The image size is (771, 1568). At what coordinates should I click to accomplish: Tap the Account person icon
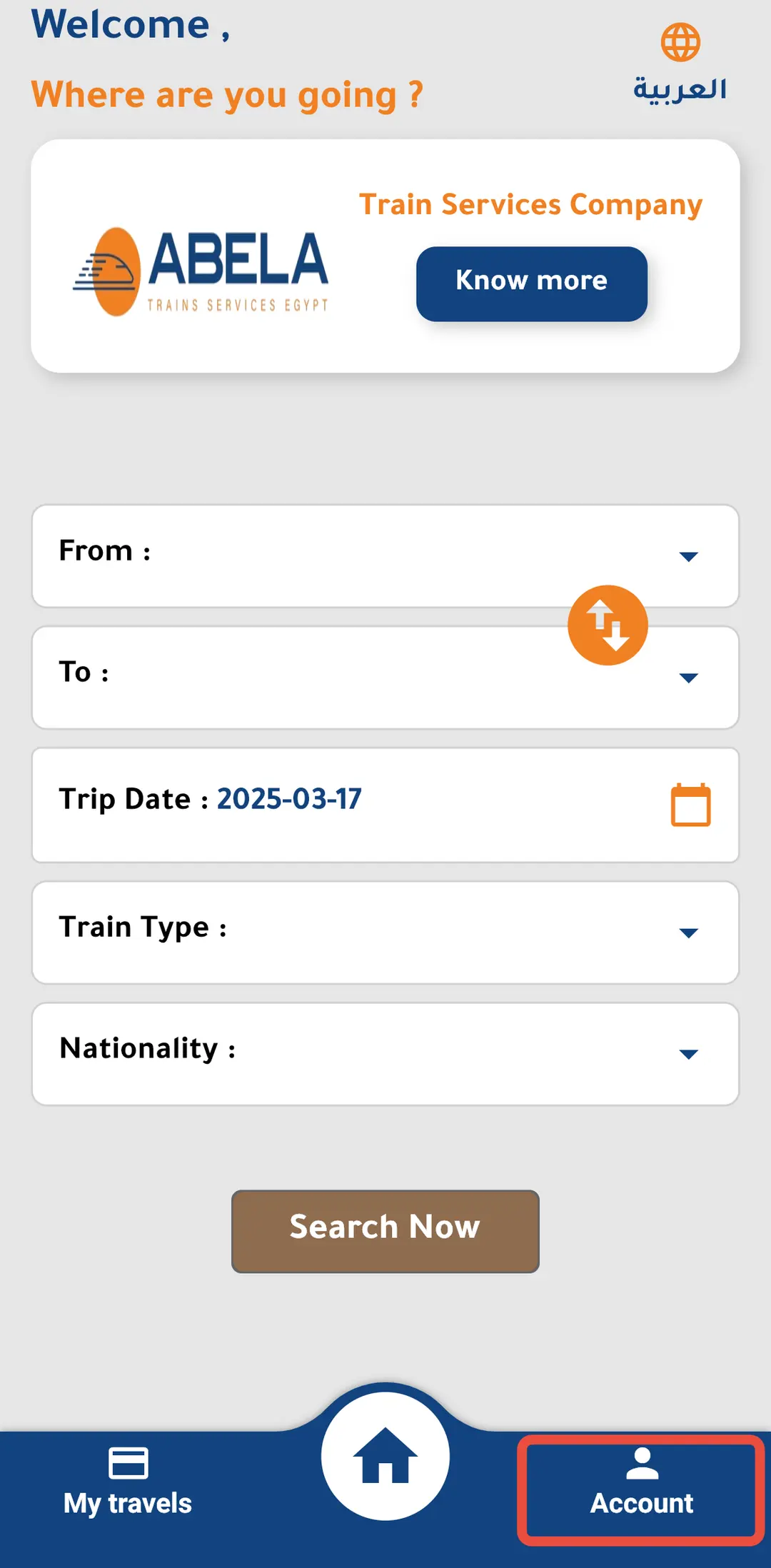[642, 1463]
